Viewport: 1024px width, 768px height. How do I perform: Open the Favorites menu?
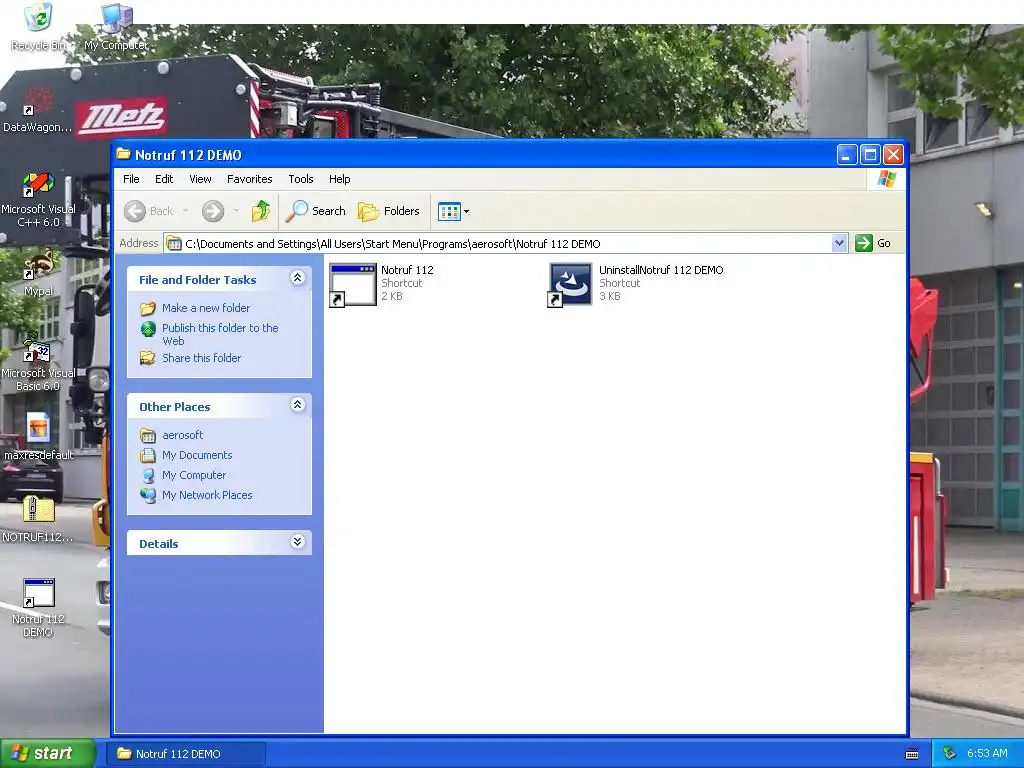coord(249,179)
